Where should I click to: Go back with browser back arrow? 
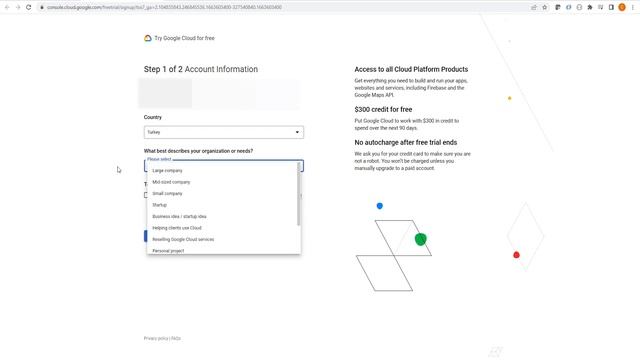click(x=7, y=7)
